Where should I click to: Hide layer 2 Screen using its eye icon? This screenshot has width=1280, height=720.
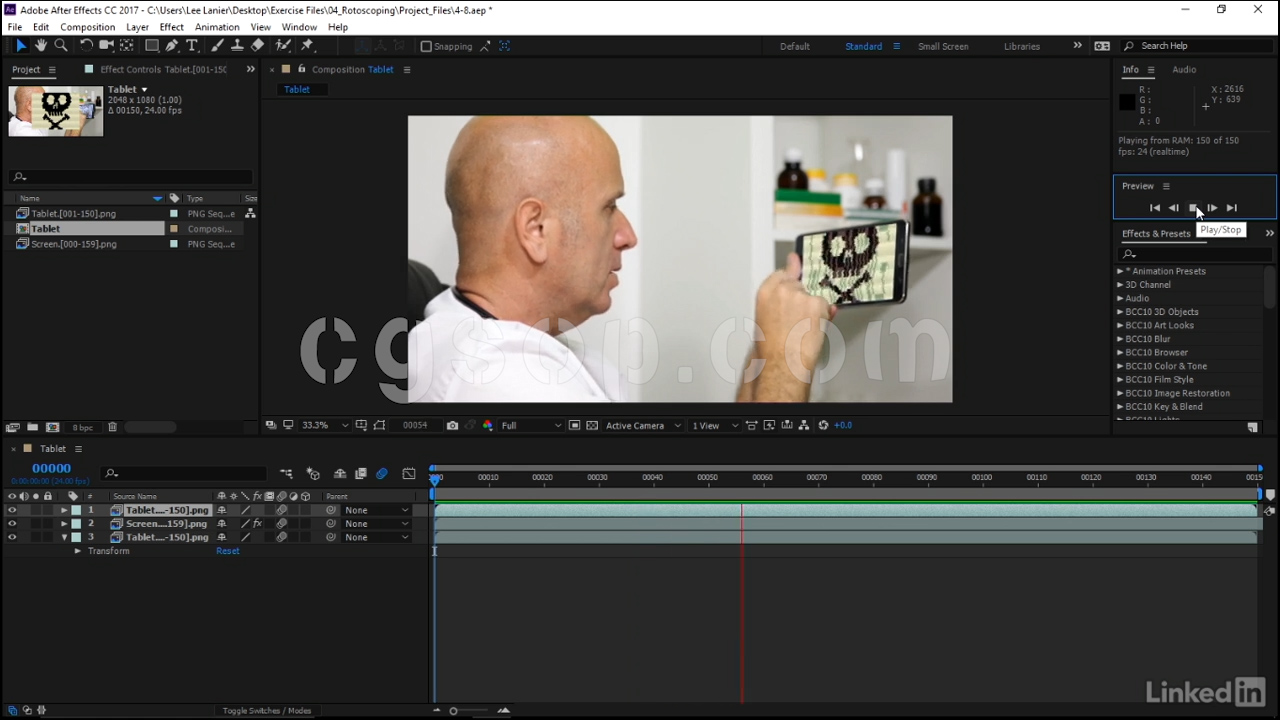(x=12, y=524)
